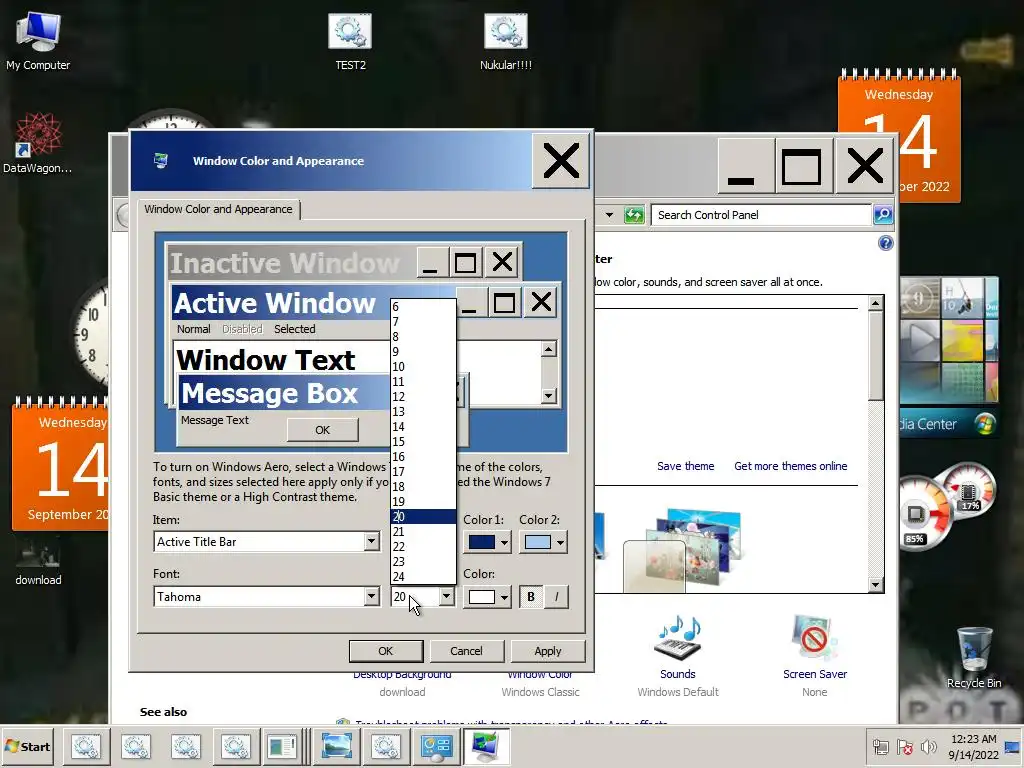Click the Screen Saver icon in Personalization
Image resolution: width=1024 pixels, height=768 pixels.
[814, 638]
